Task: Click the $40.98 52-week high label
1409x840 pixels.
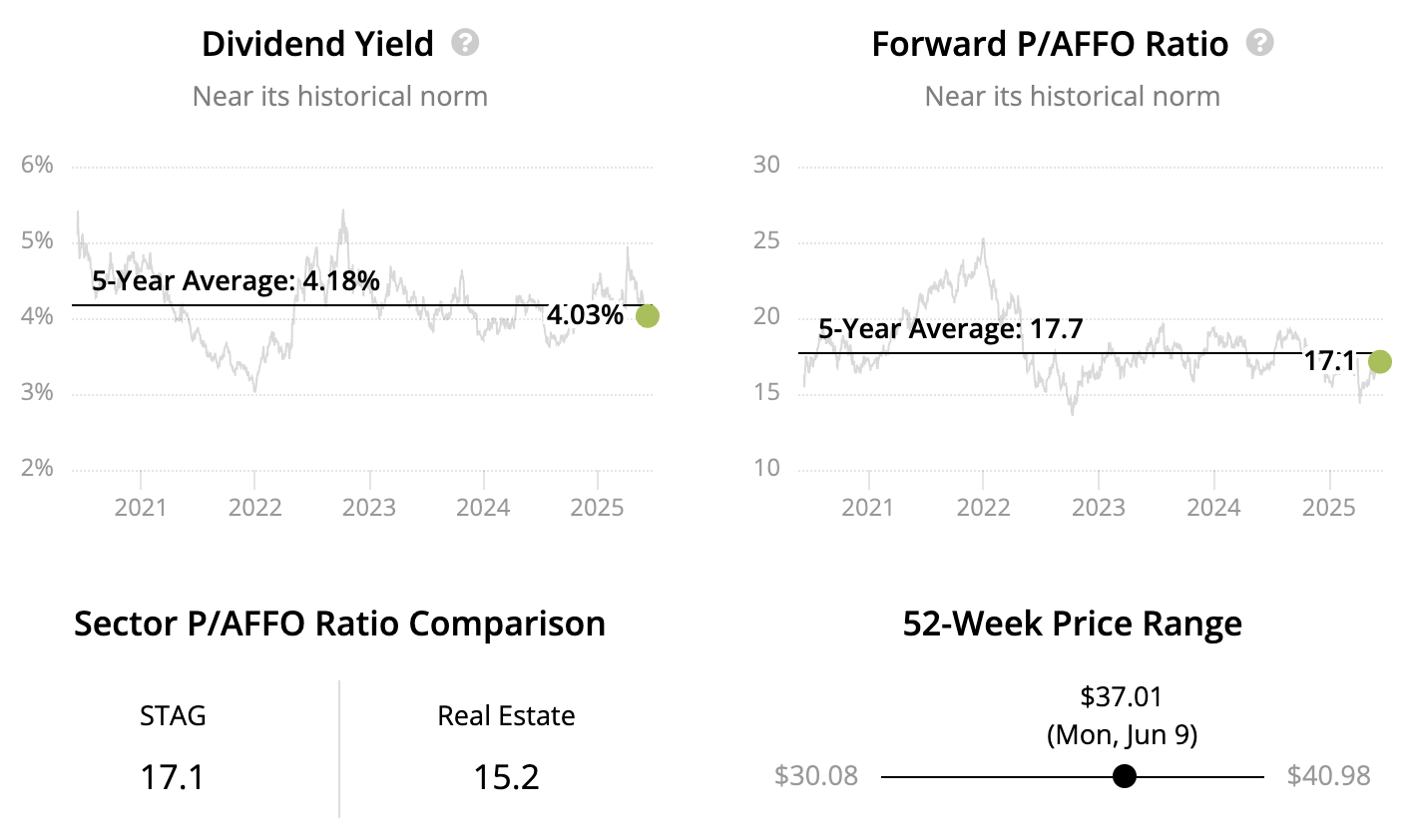Action: [1328, 776]
